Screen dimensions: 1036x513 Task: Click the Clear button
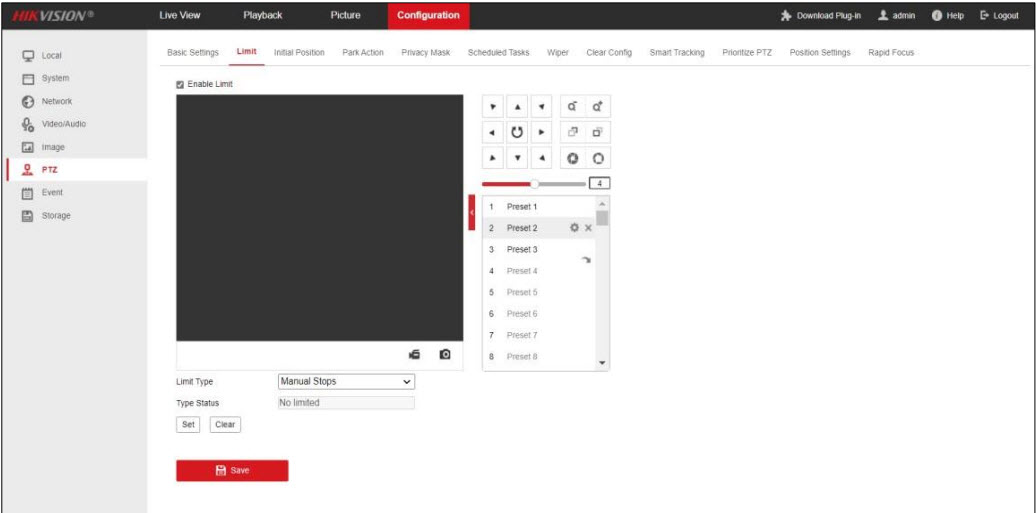tap(225, 424)
